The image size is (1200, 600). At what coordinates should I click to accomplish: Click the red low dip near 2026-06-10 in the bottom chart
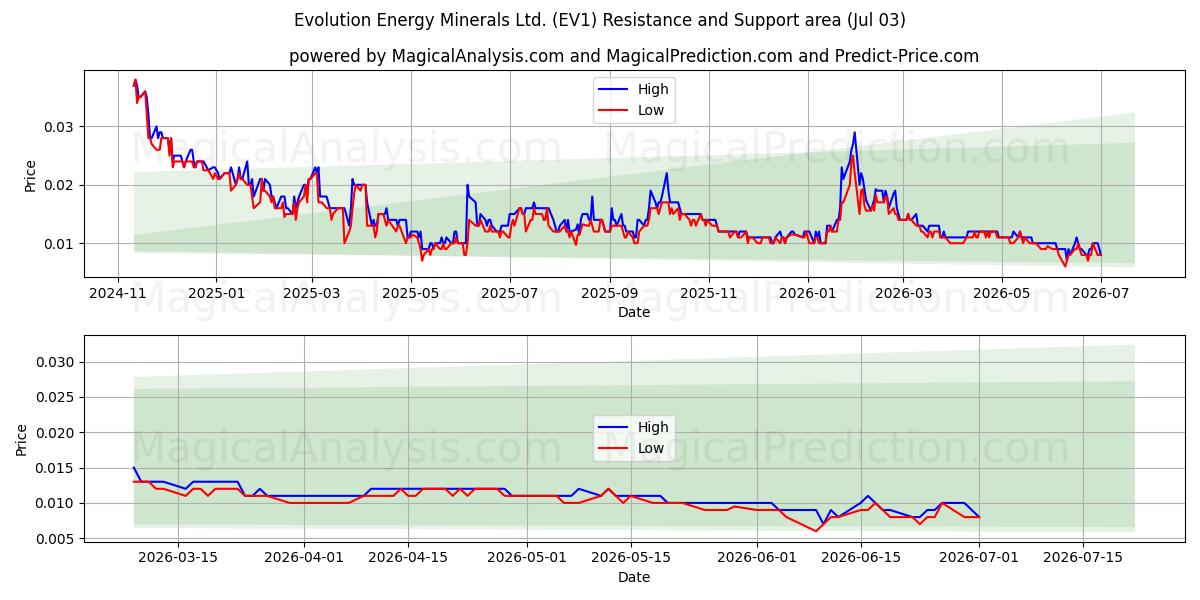[x=816, y=531]
